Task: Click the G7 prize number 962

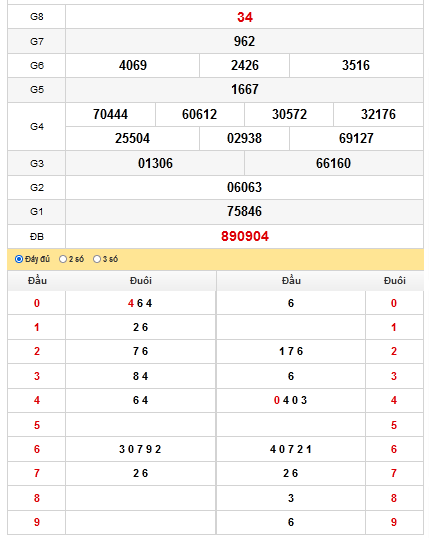Action: pyautogui.click(x=244, y=42)
